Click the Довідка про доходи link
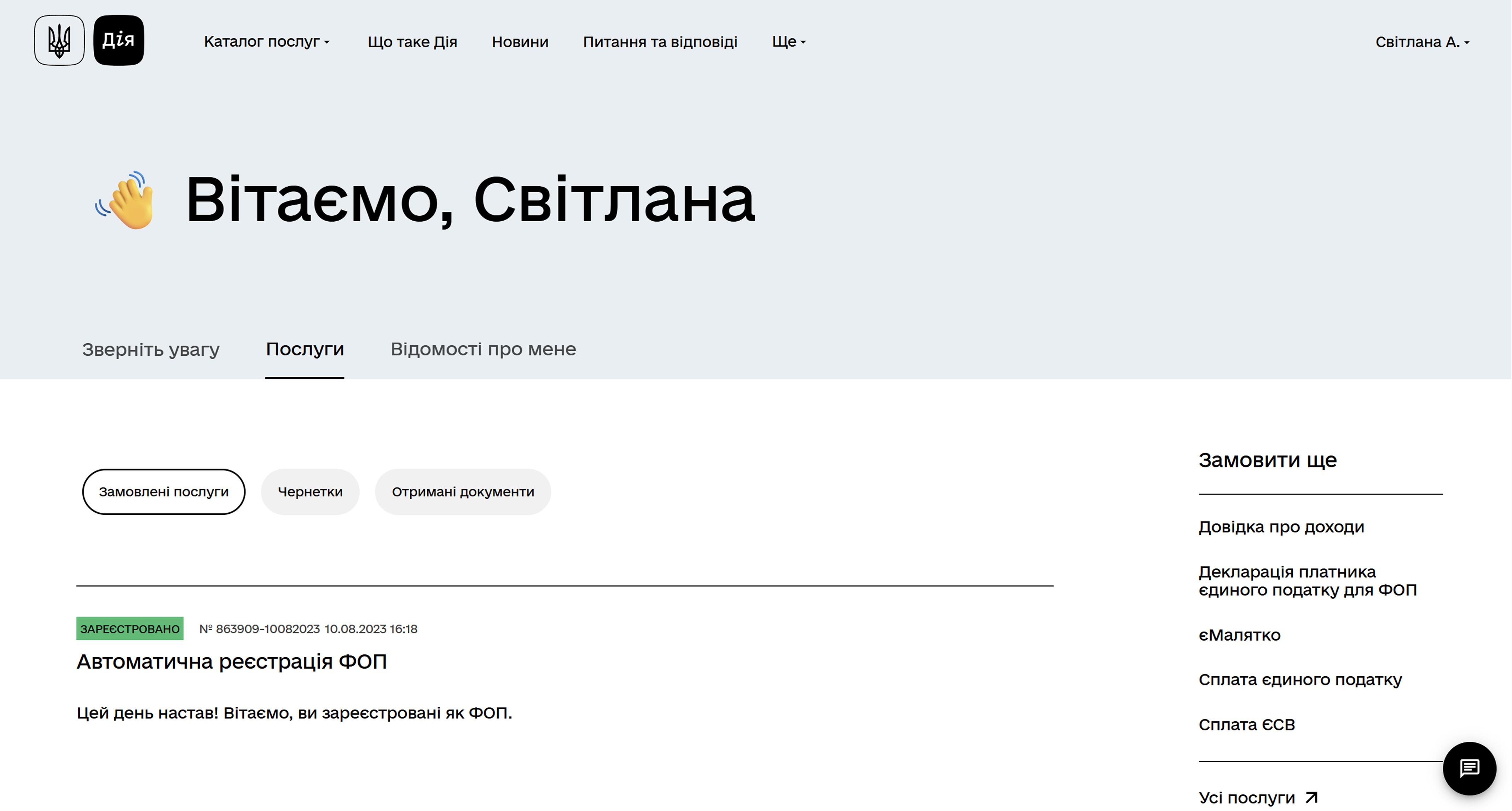The image size is (1512, 811). click(1281, 527)
